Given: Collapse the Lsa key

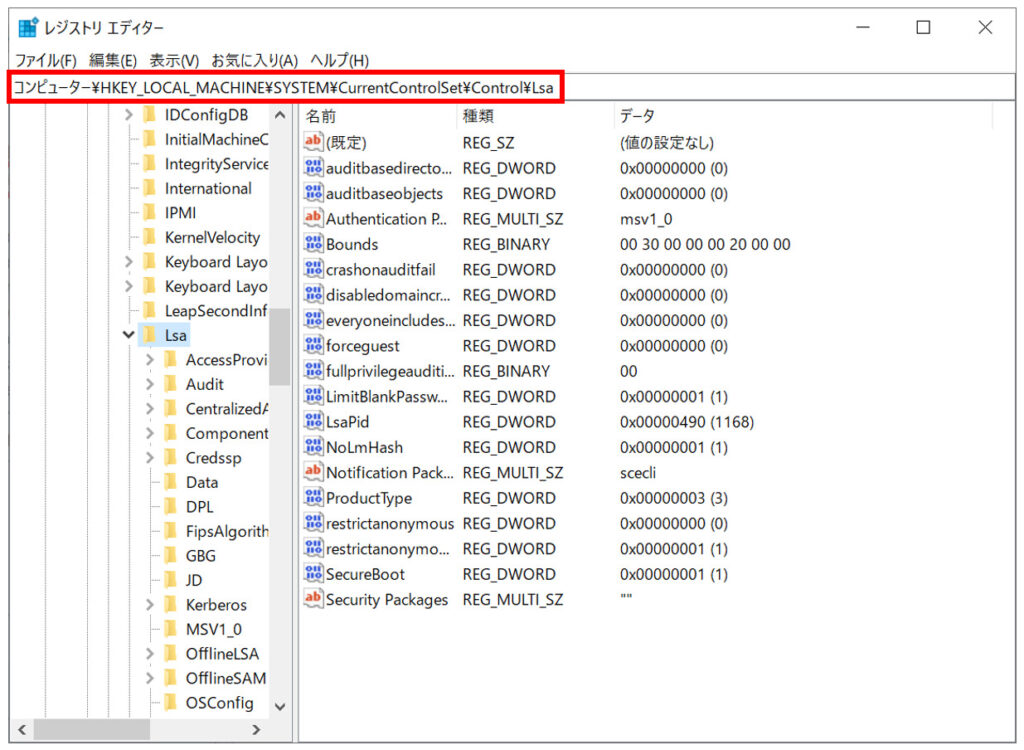Looking at the screenshot, I should tap(129, 335).
